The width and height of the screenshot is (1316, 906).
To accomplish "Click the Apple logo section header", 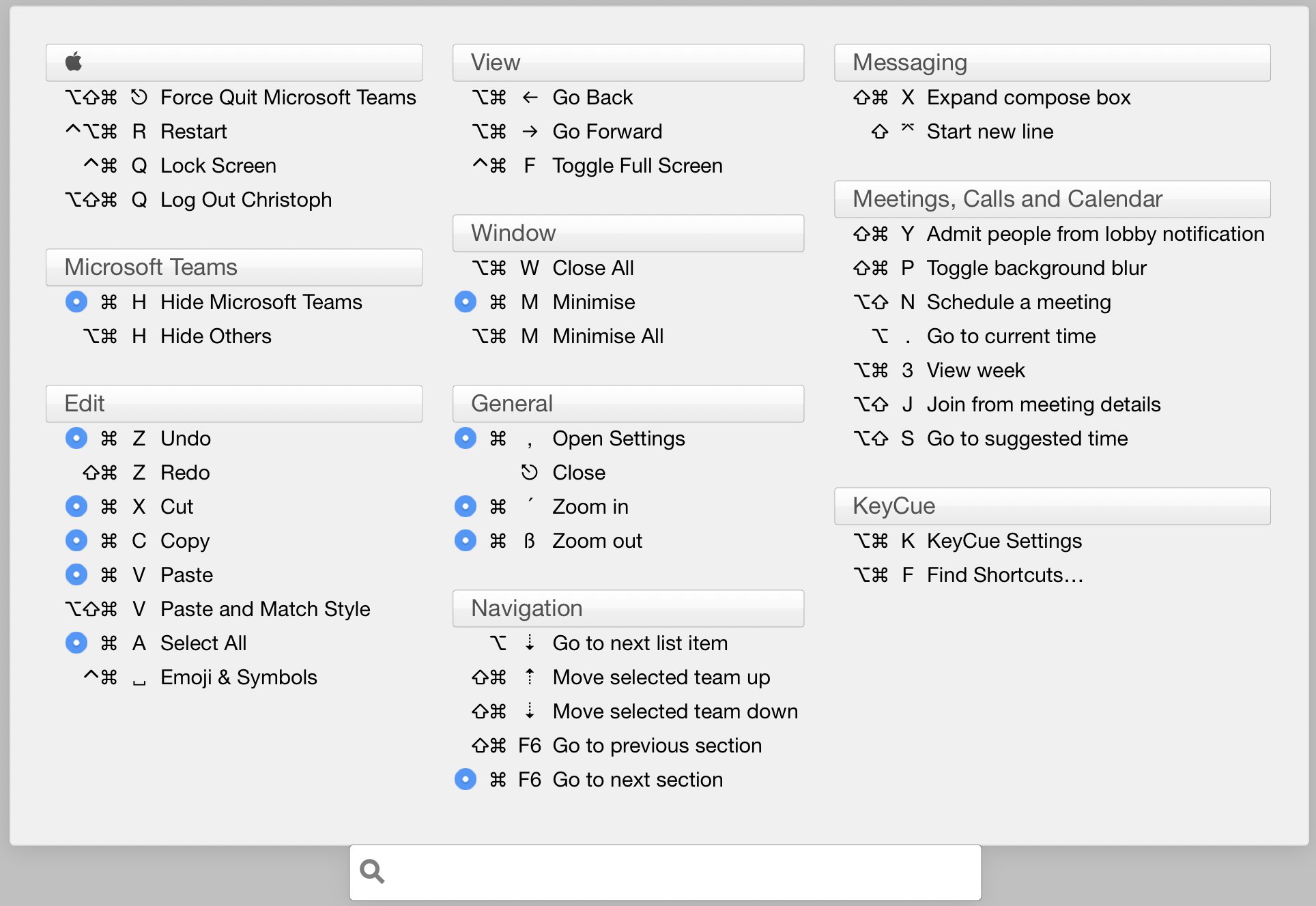I will coord(233,62).
